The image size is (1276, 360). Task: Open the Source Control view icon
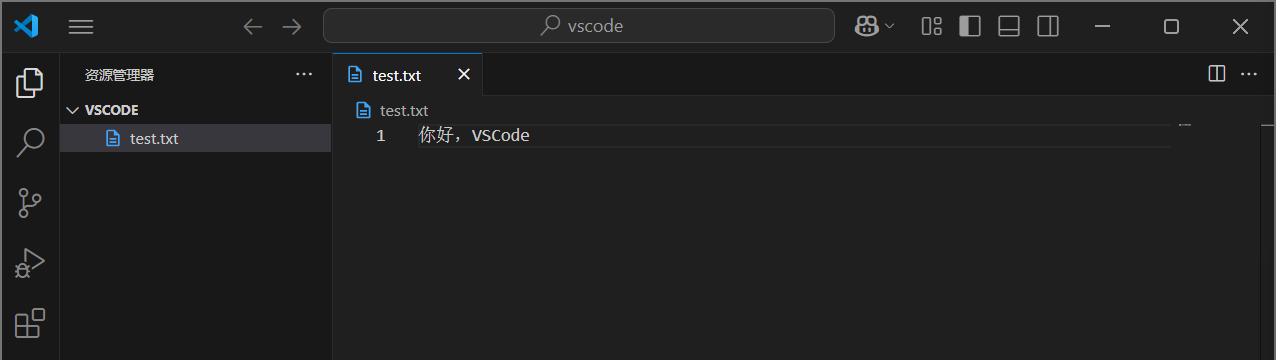(x=30, y=203)
